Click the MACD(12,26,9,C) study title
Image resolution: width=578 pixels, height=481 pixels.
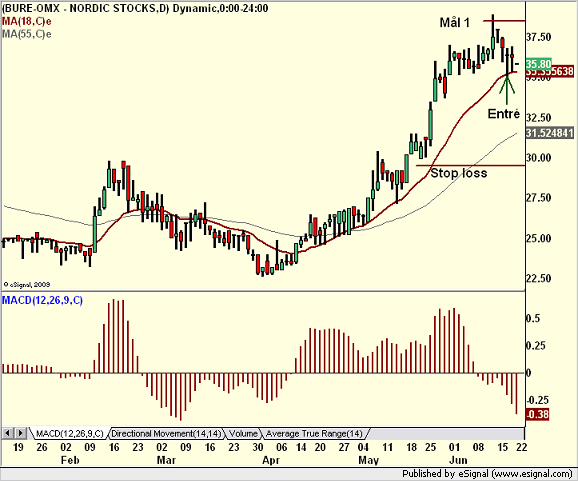pos(42,300)
